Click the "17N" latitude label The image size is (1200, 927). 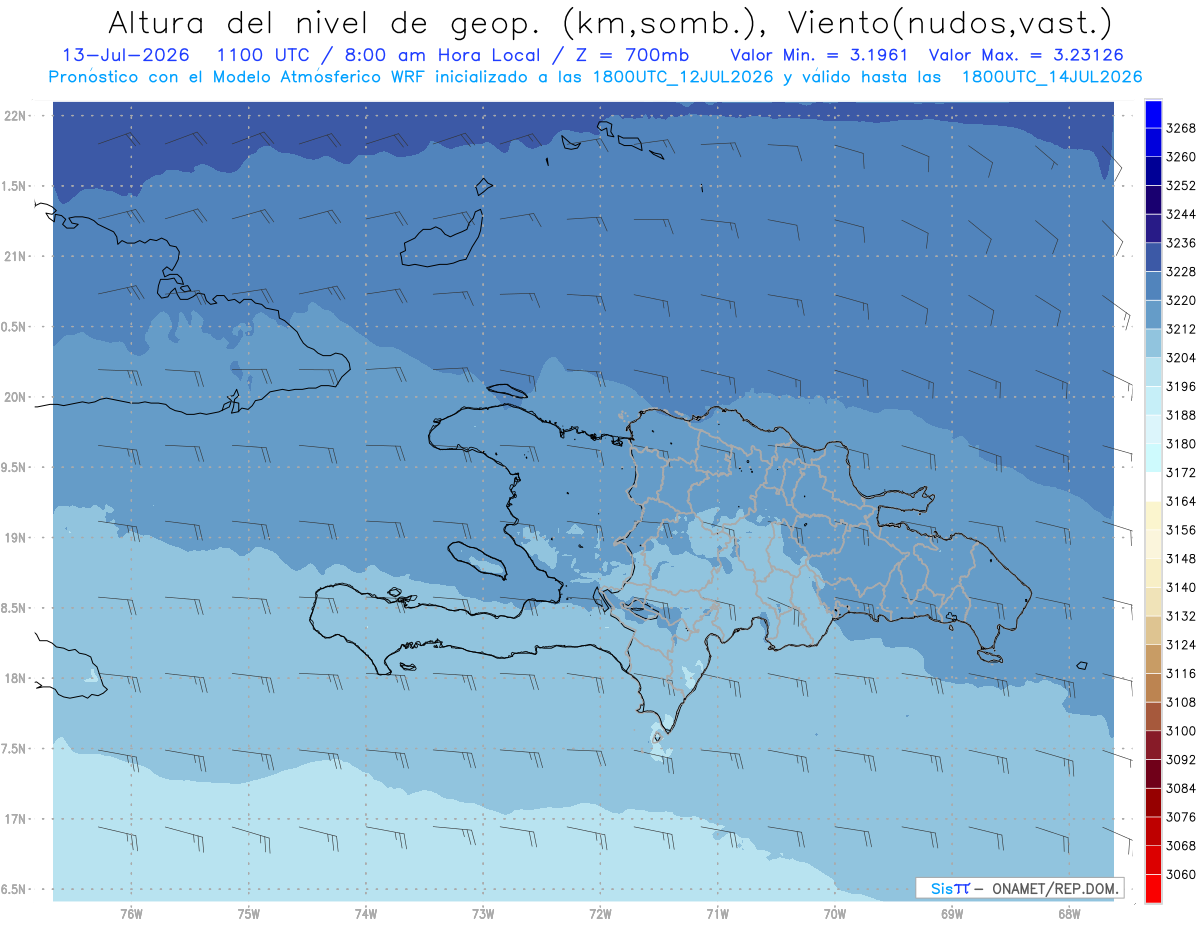(x=15, y=819)
